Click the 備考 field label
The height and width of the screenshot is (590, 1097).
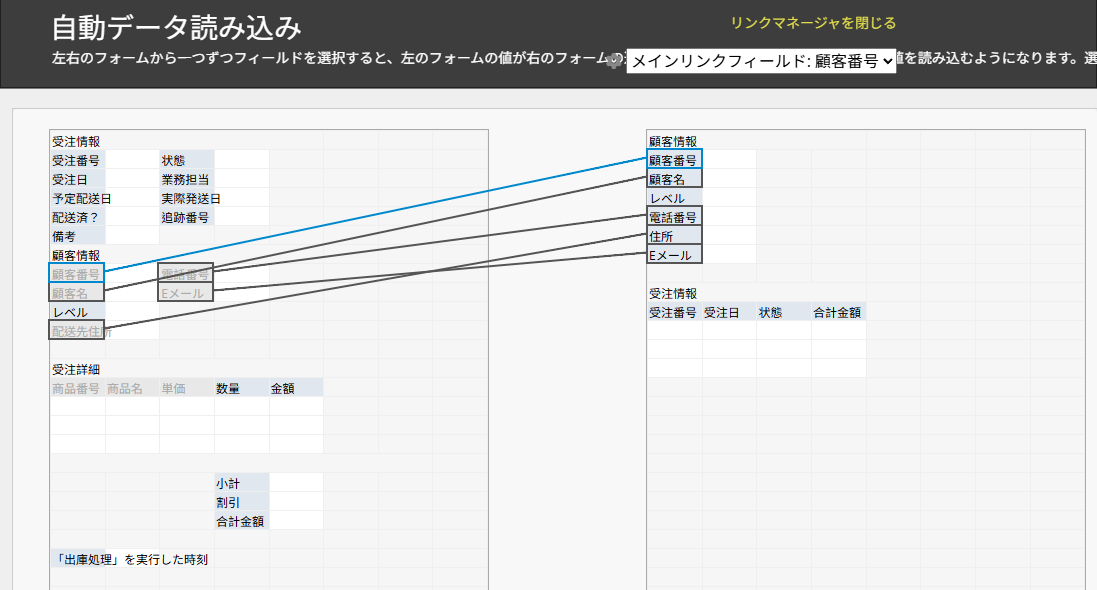tap(78, 236)
